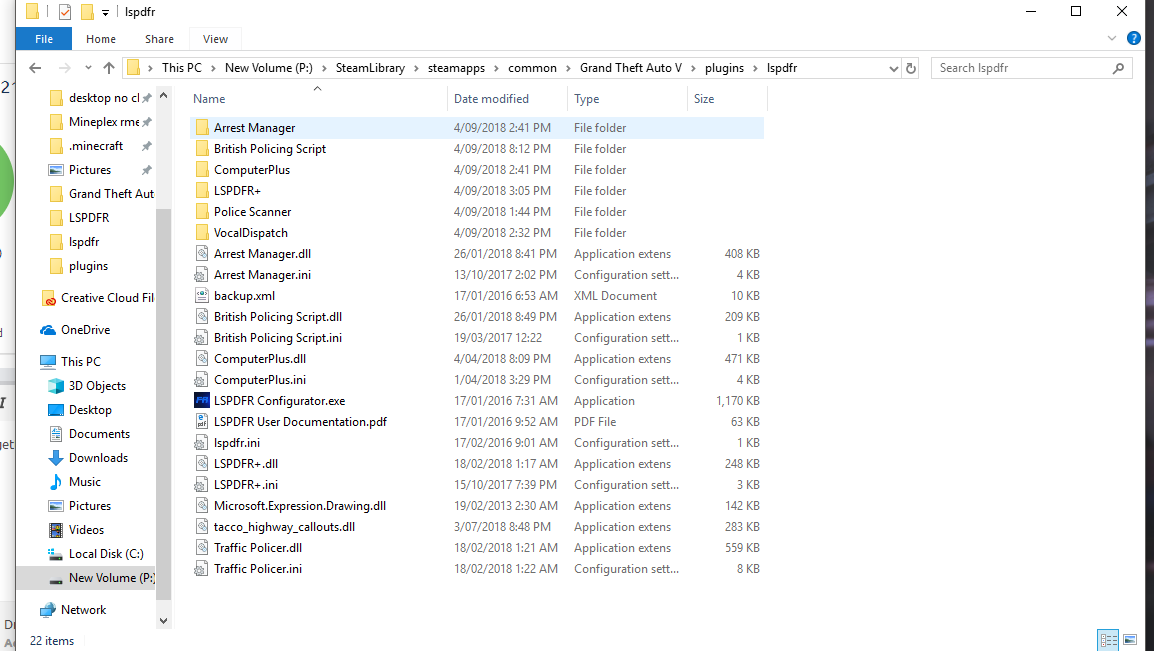This screenshot has width=1154, height=651.
Task: Select the LSPDFR Configurator.exe application icon
Action: 202,401
